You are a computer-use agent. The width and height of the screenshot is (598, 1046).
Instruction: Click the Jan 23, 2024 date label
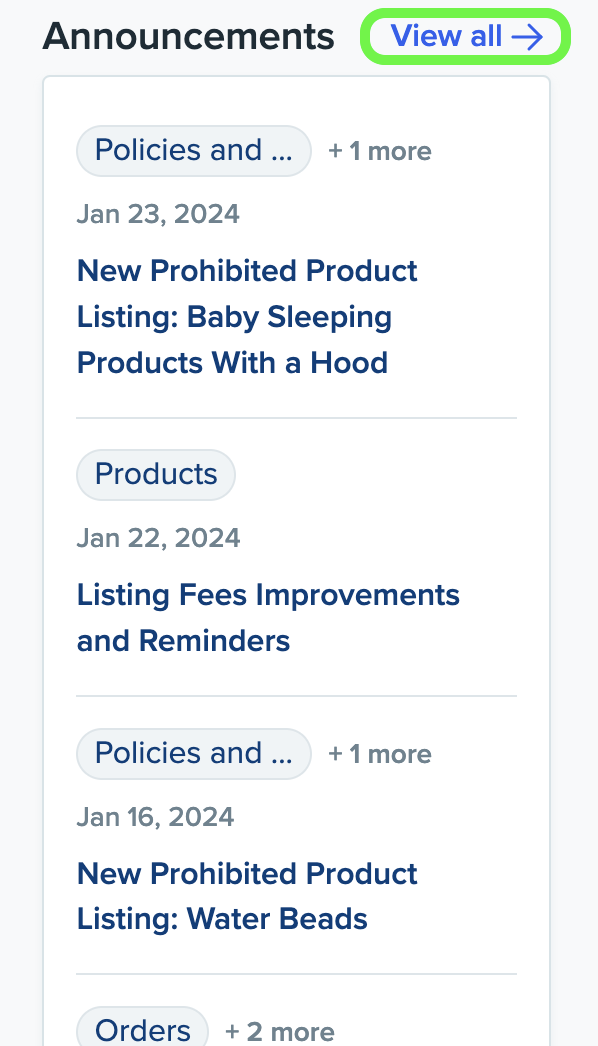pos(158,213)
